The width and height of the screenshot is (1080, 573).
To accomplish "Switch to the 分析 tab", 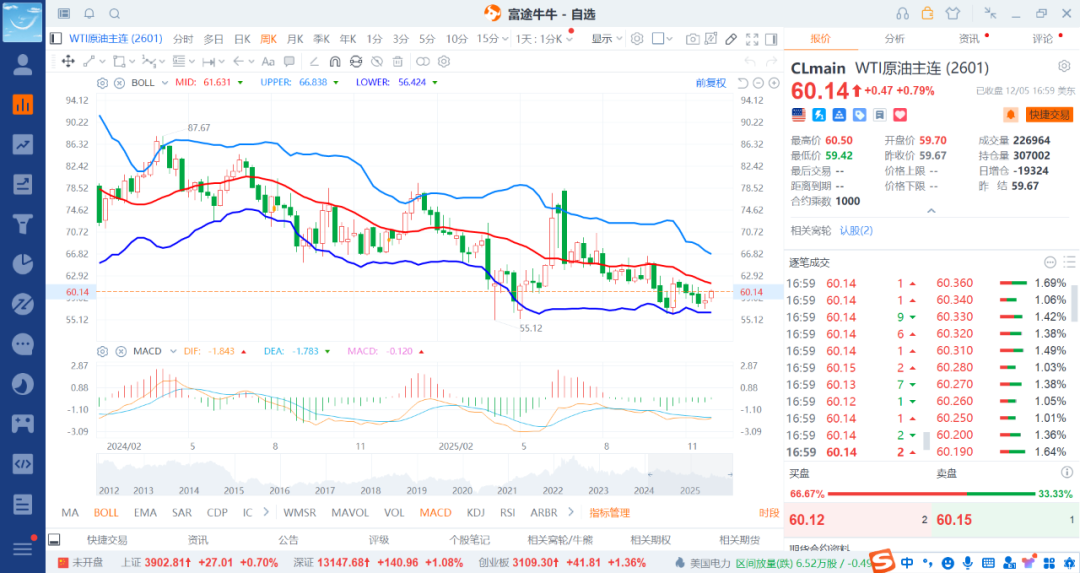I will click(x=894, y=39).
